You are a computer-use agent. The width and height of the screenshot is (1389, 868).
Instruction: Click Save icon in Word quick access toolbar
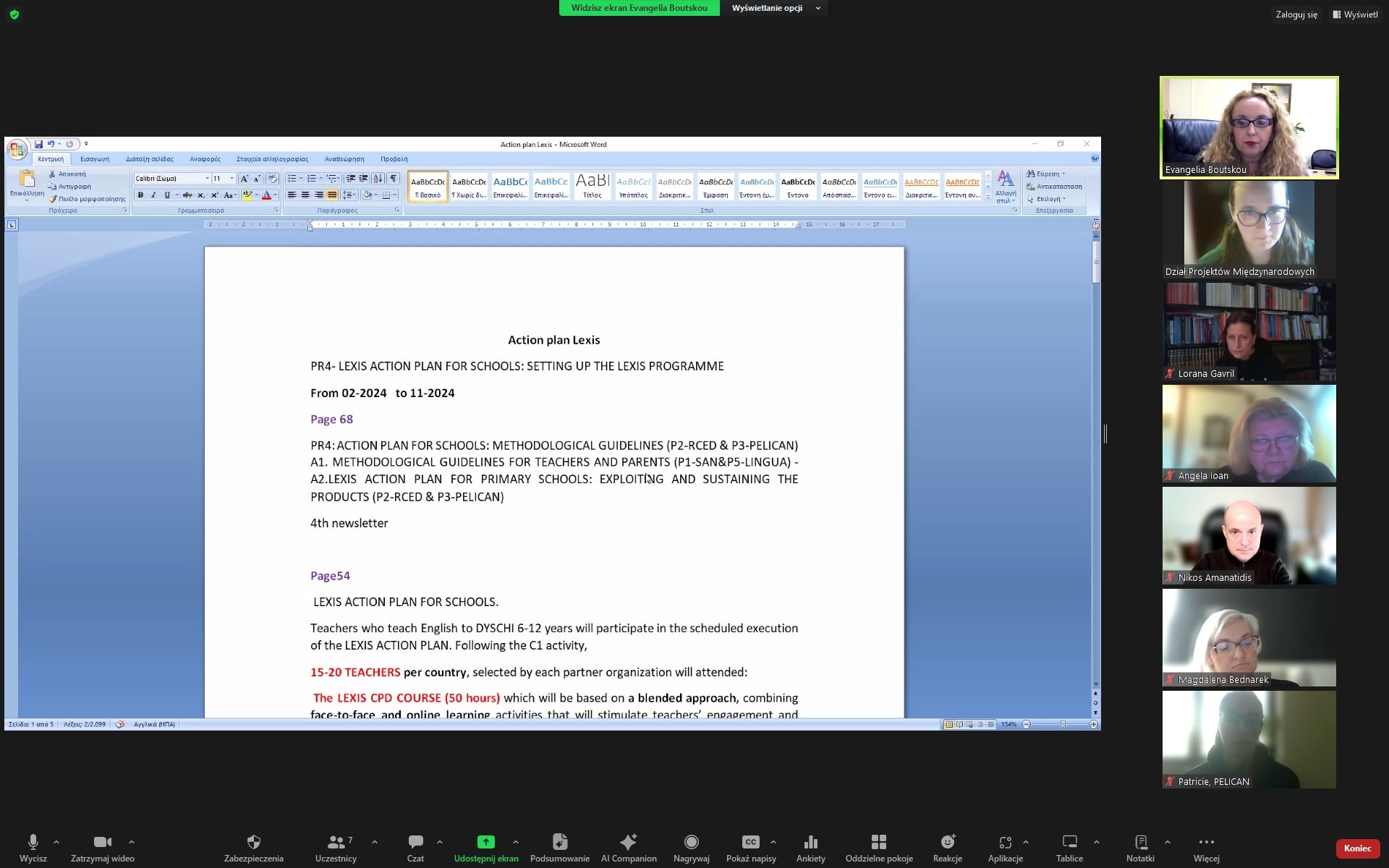tap(38, 144)
